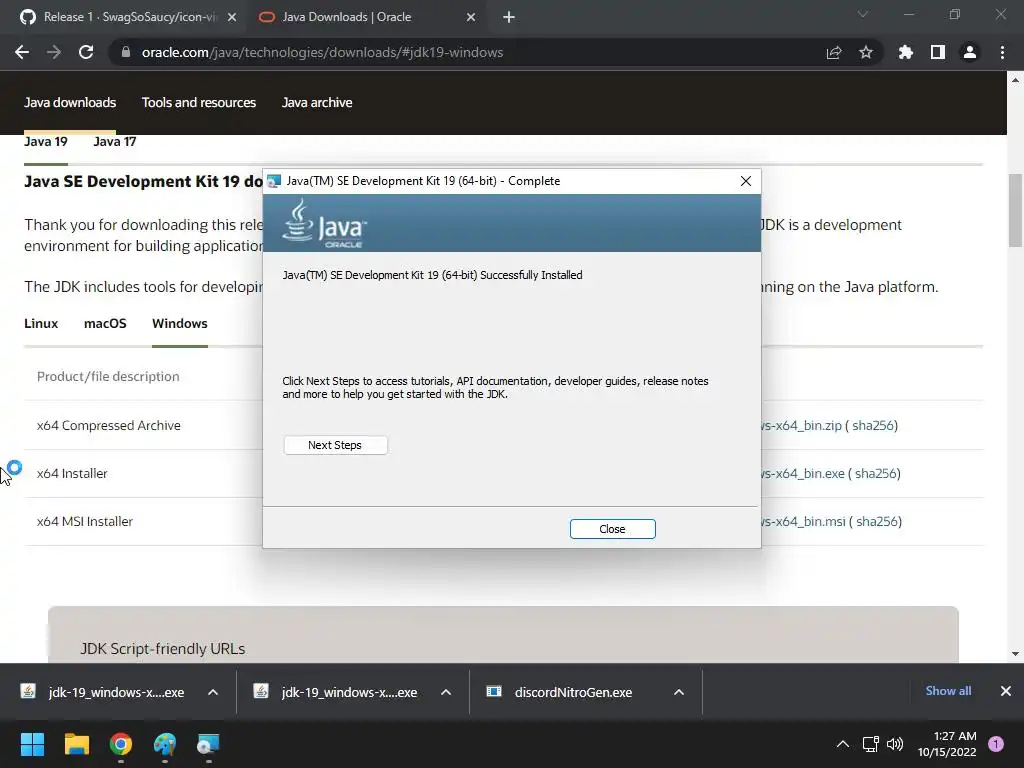Click the x64 MSI Installer row label
The width and height of the screenshot is (1024, 768).
[x=85, y=521]
